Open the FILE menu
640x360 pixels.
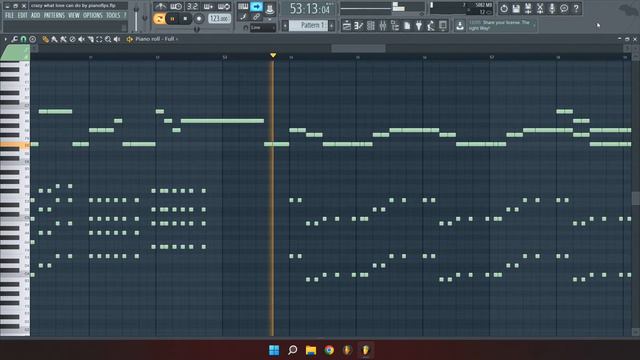pos(9,16)
